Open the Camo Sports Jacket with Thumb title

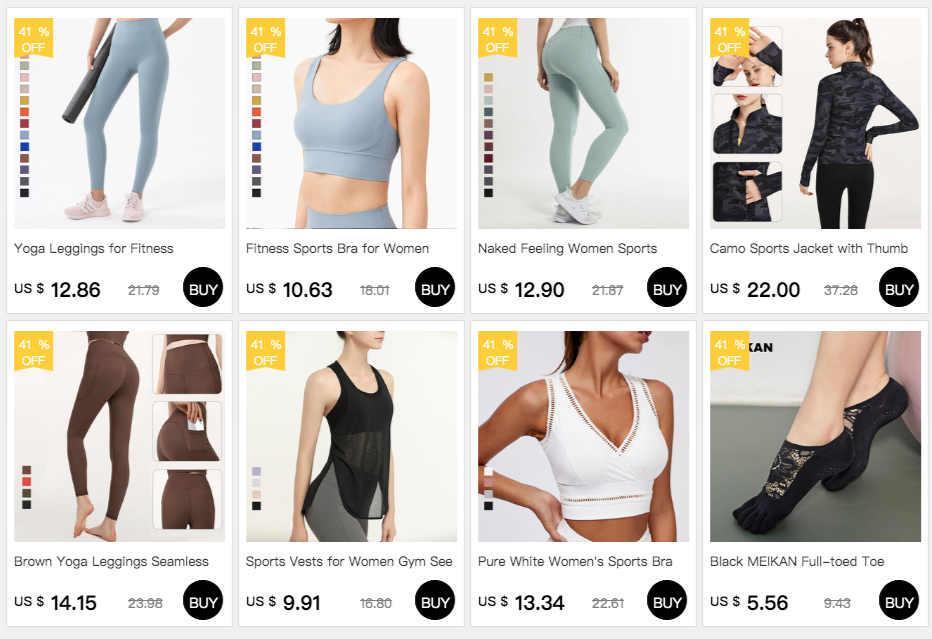(809, 248)
